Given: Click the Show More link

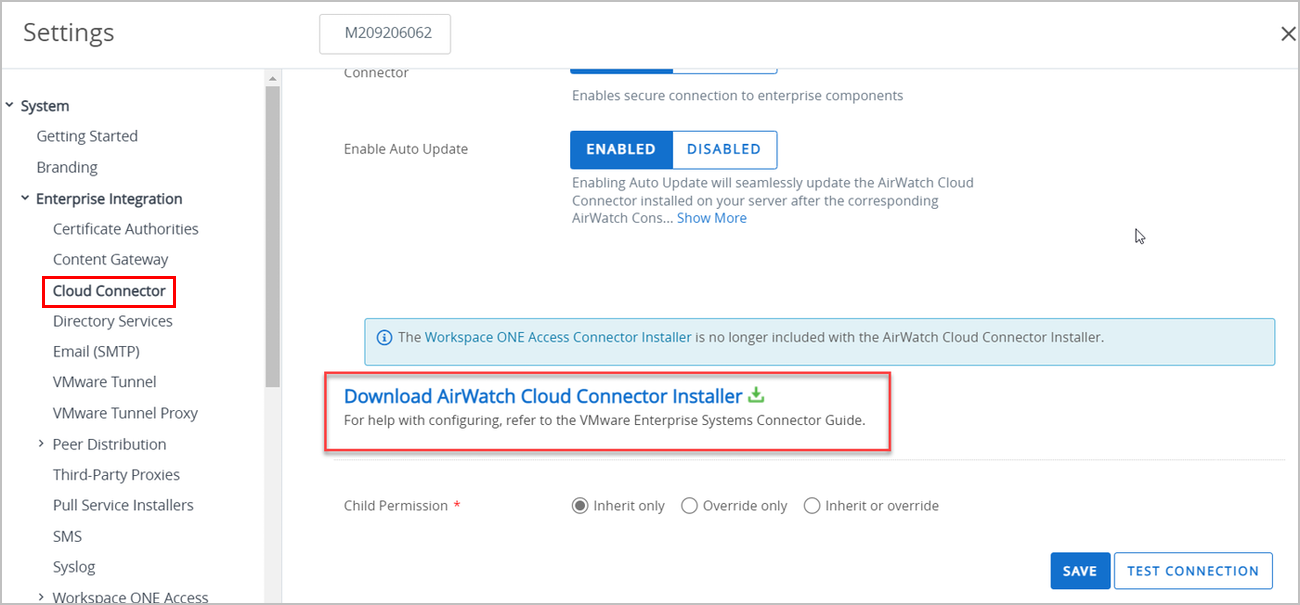Looking at the screenshot, I should pos(712,218).
